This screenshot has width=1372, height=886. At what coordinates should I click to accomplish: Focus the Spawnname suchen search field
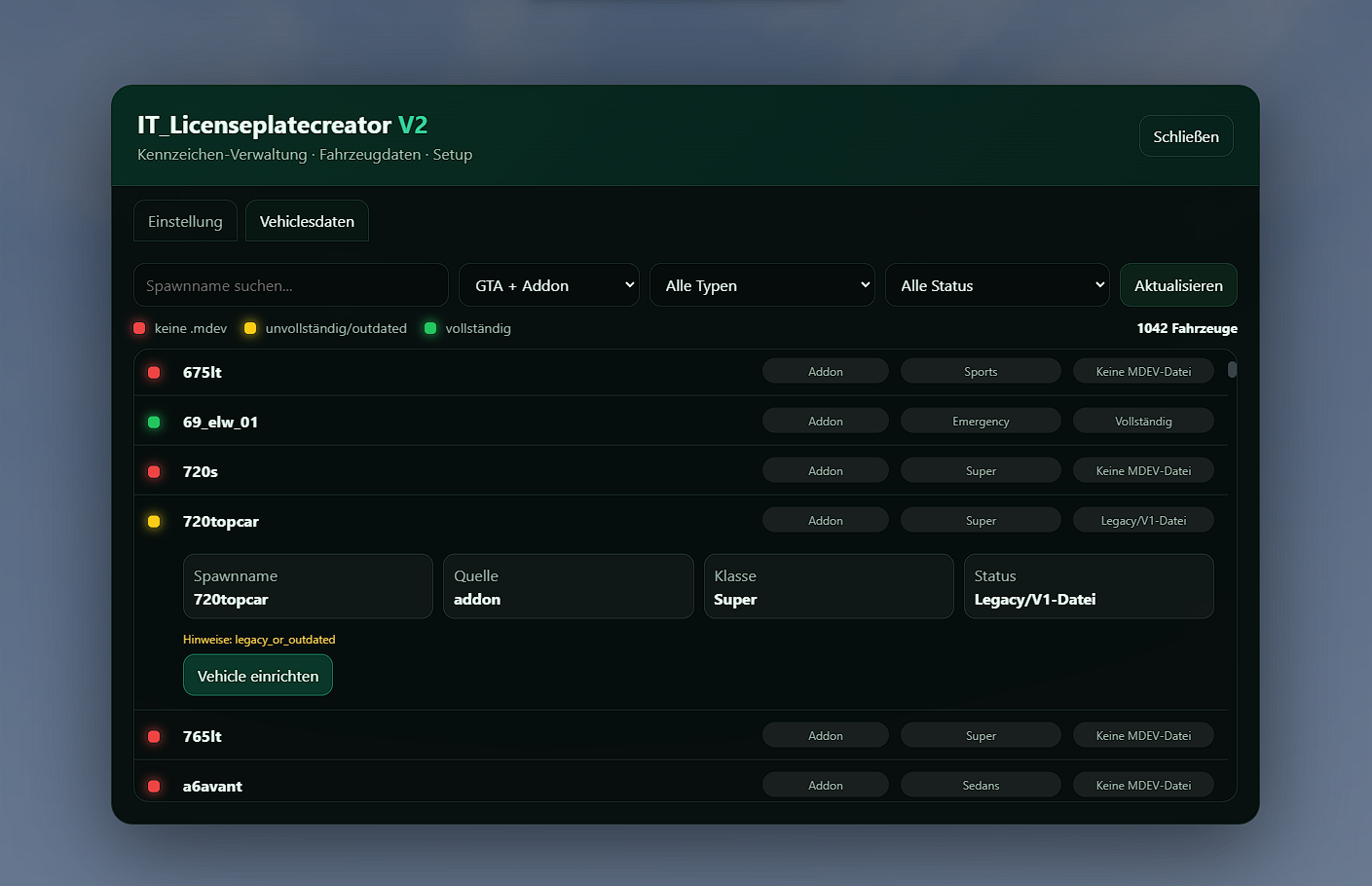pyautogui.click(x=291, y=285)
